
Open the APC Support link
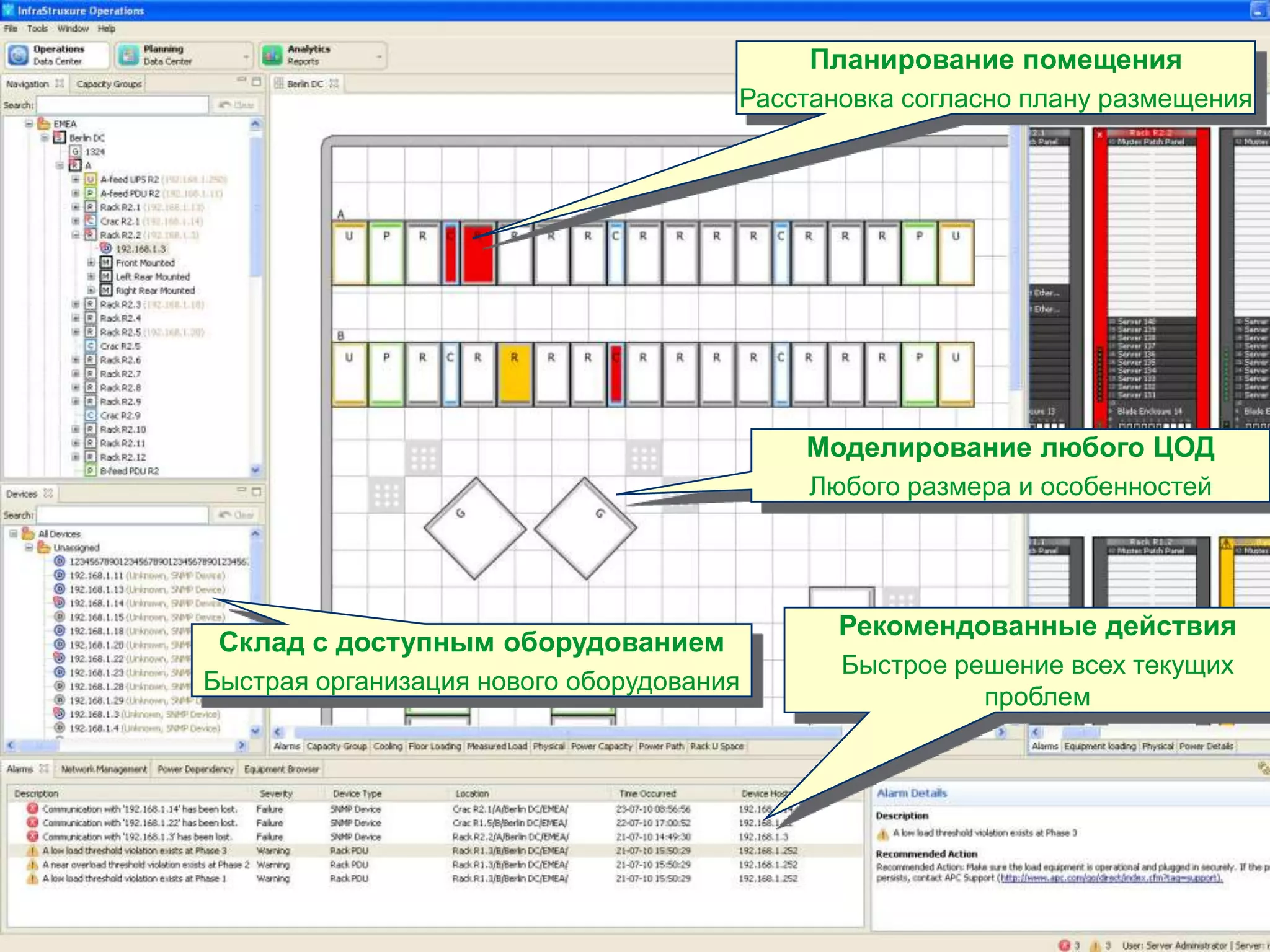(x=1111, y=878)
